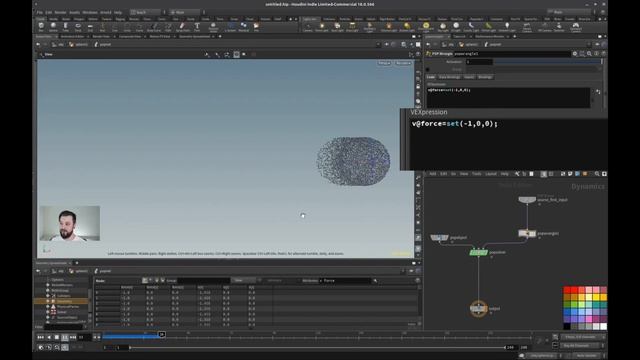The image size is (640, 360).
Task: Toggle pin on parameter pane path bar
Action: tap(597, 44)
